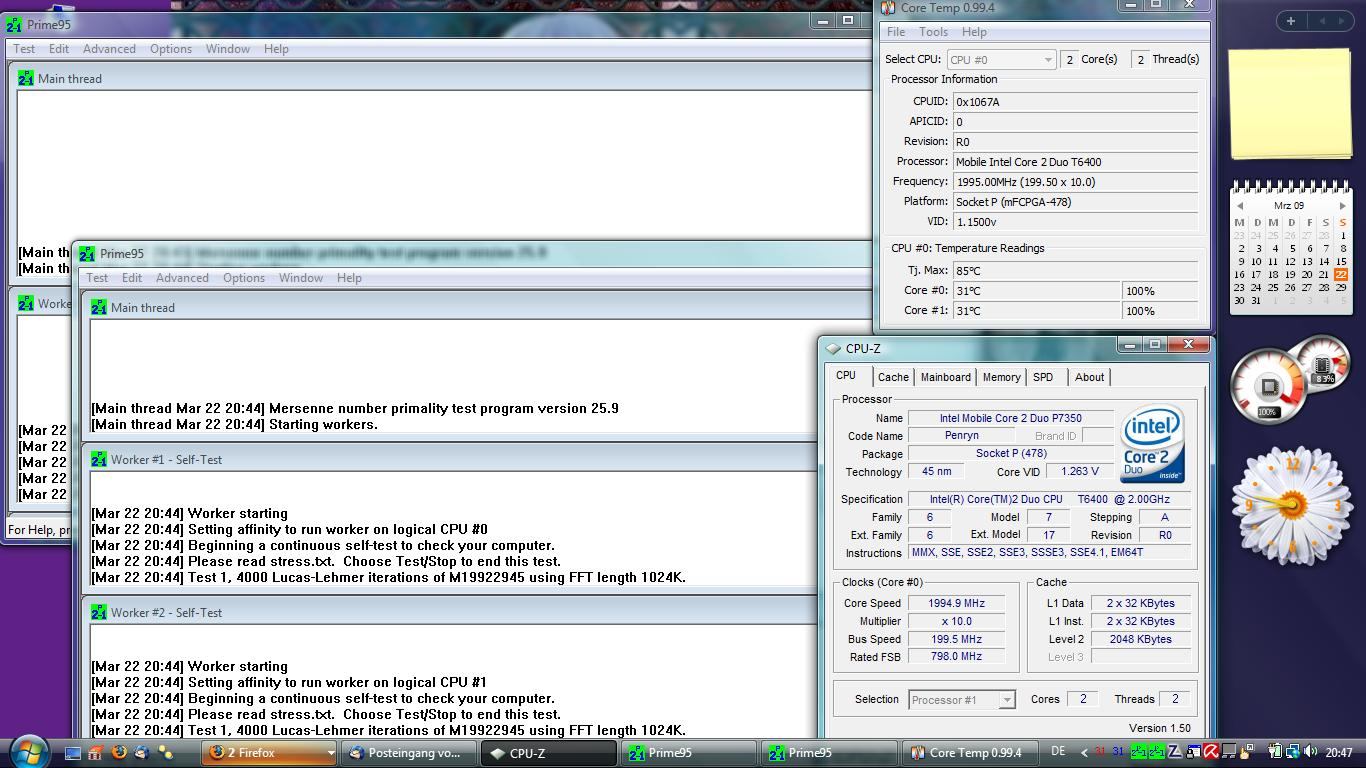Switch to the Mainboard tab in CPU-Z
Viewport: 1366px width, 768px height.
pos(945,377)
